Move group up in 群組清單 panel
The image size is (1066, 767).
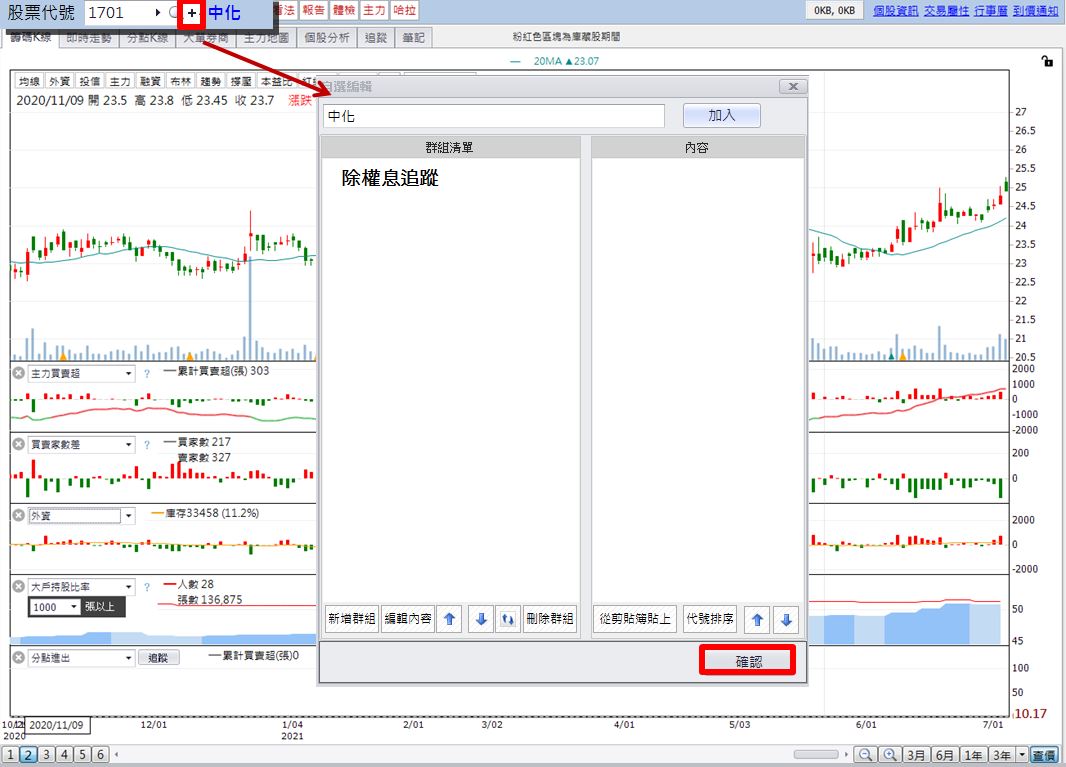(450, 619)
